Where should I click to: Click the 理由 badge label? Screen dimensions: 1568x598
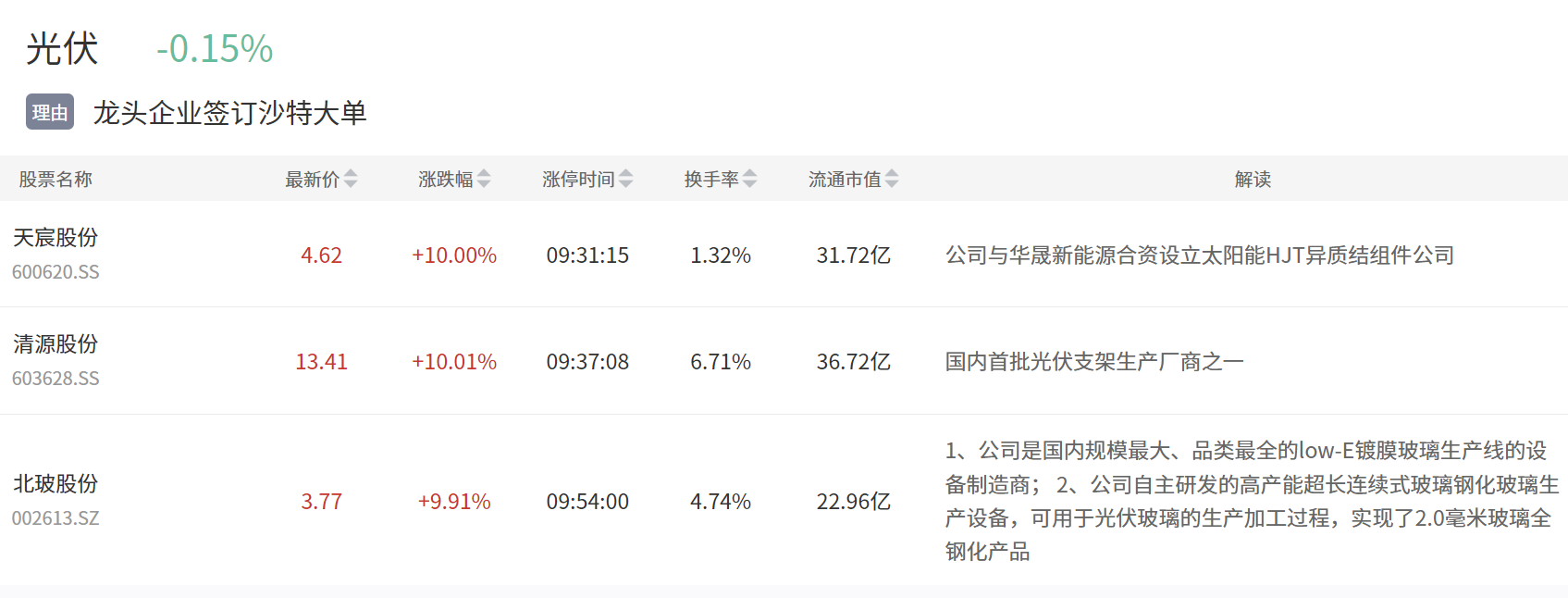click(50, 113)
